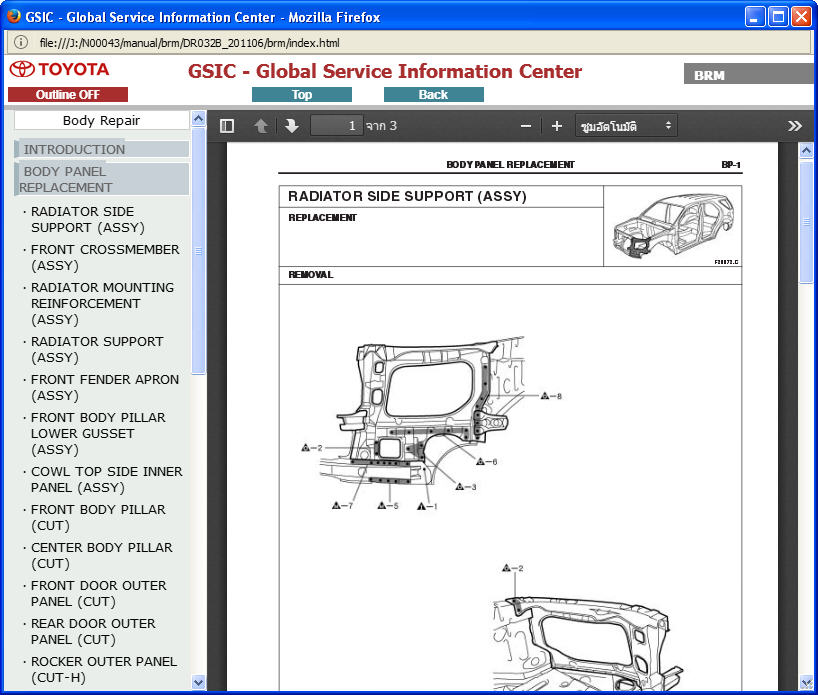Open RADIATOR SUPPORT (ASSY) link
Screen dimensions: 818x695
[x=97, y=350]
